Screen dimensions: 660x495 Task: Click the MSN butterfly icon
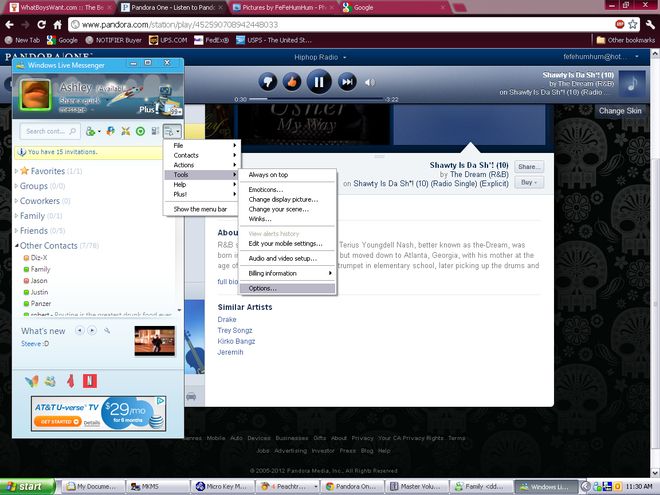[33, 380]
